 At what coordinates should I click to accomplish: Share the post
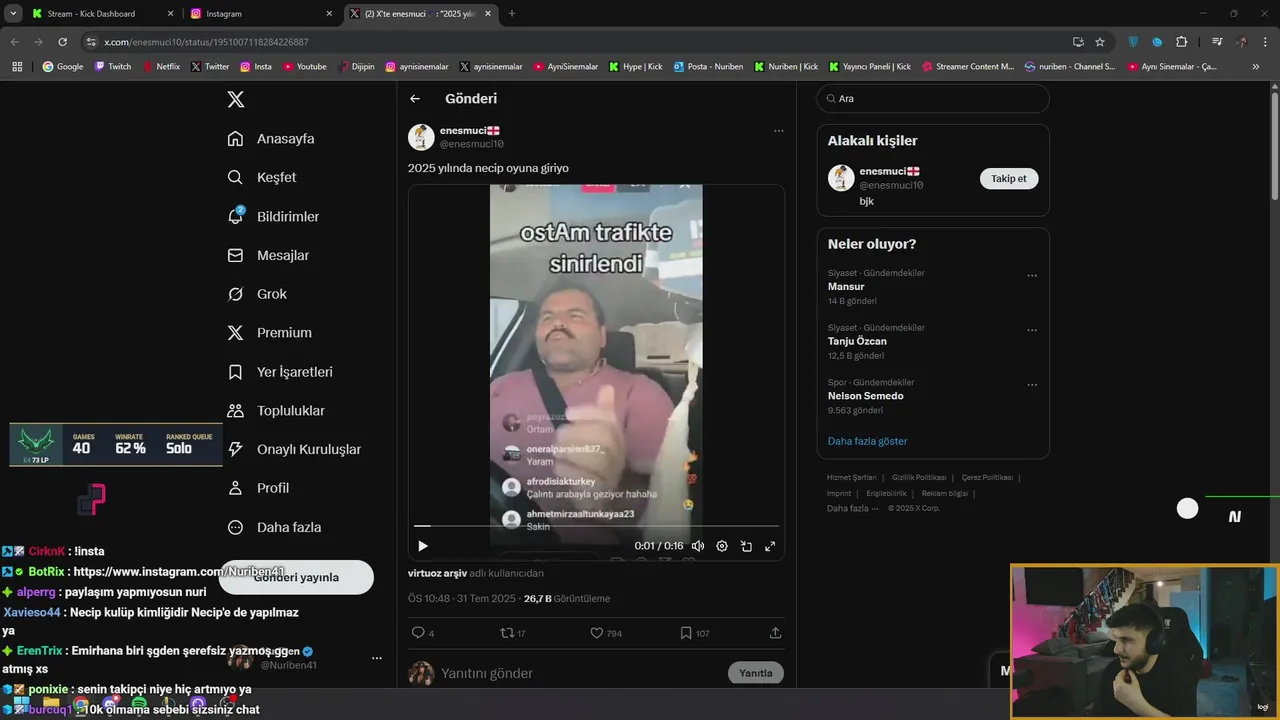pos(775,633)
